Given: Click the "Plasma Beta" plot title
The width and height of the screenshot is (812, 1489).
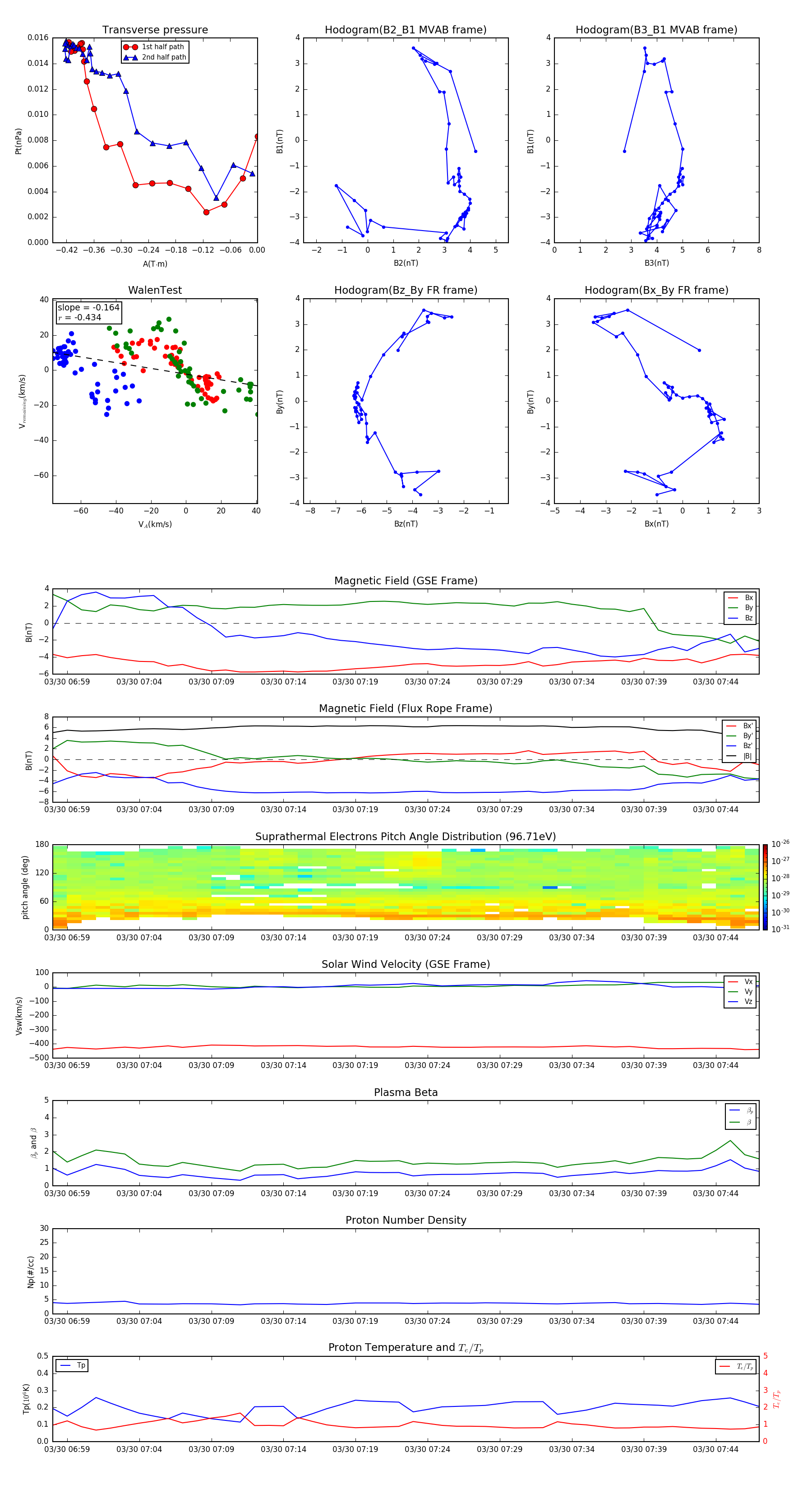Looking at the screenshot, I should (406, 1092).
